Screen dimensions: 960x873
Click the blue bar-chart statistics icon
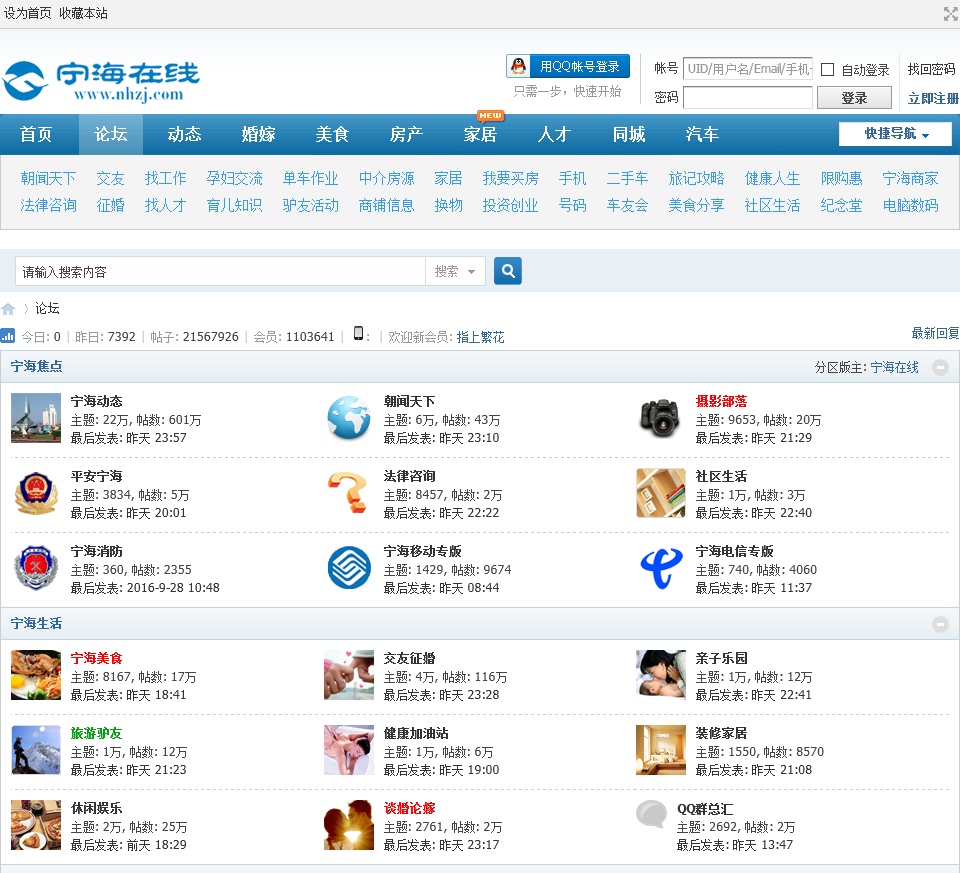[7, 335]
